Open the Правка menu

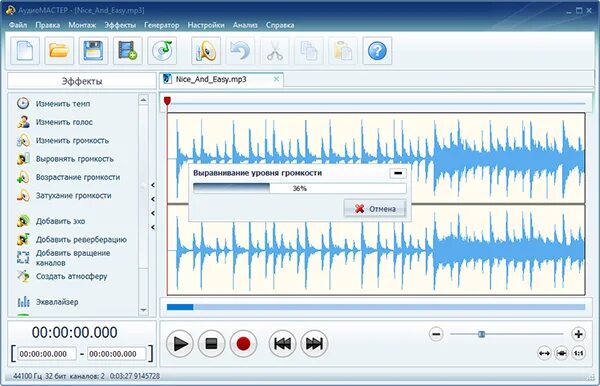pos(48,25)
